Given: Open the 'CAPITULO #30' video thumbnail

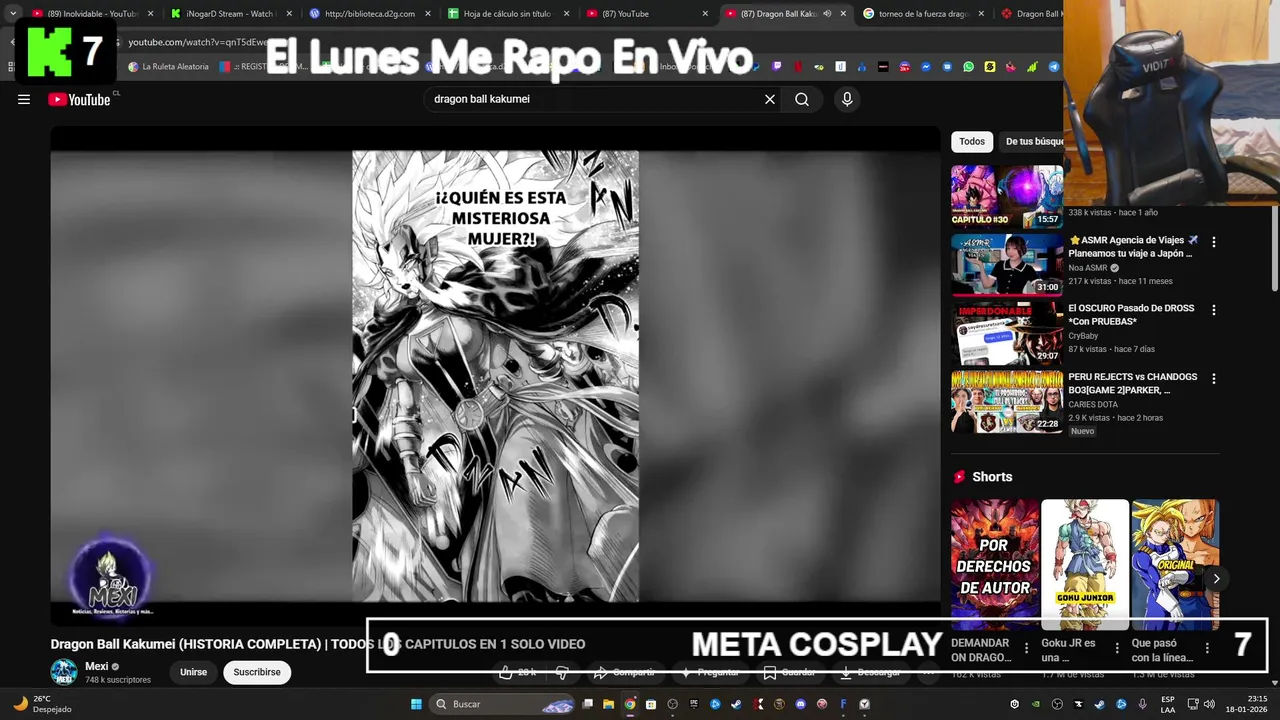Looking at the screenshot, I should pyautogui.click(x=1006, y=196).
